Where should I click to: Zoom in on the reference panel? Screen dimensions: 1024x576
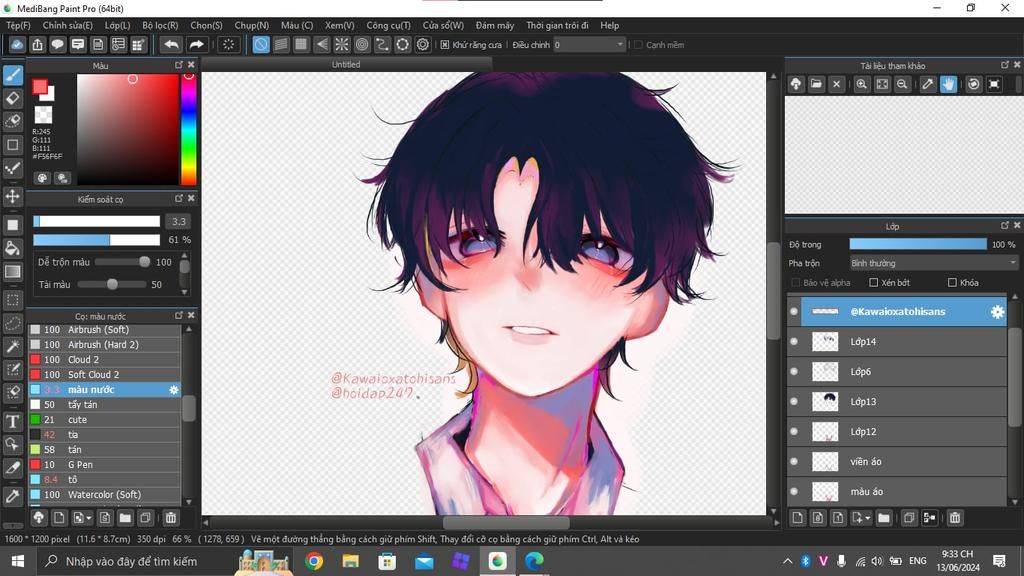[861, 84]
